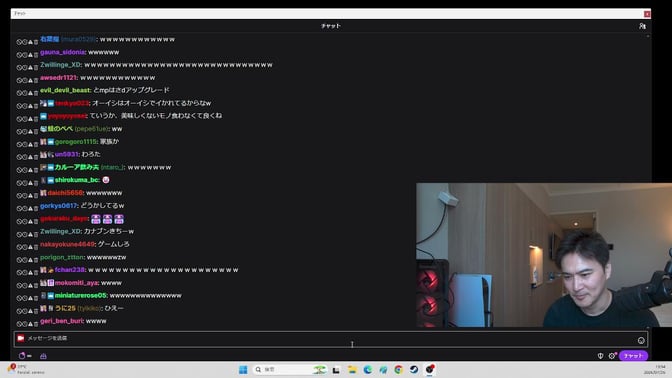Click the webcam overlay of the streamer
672x378 pixels.
544,255
